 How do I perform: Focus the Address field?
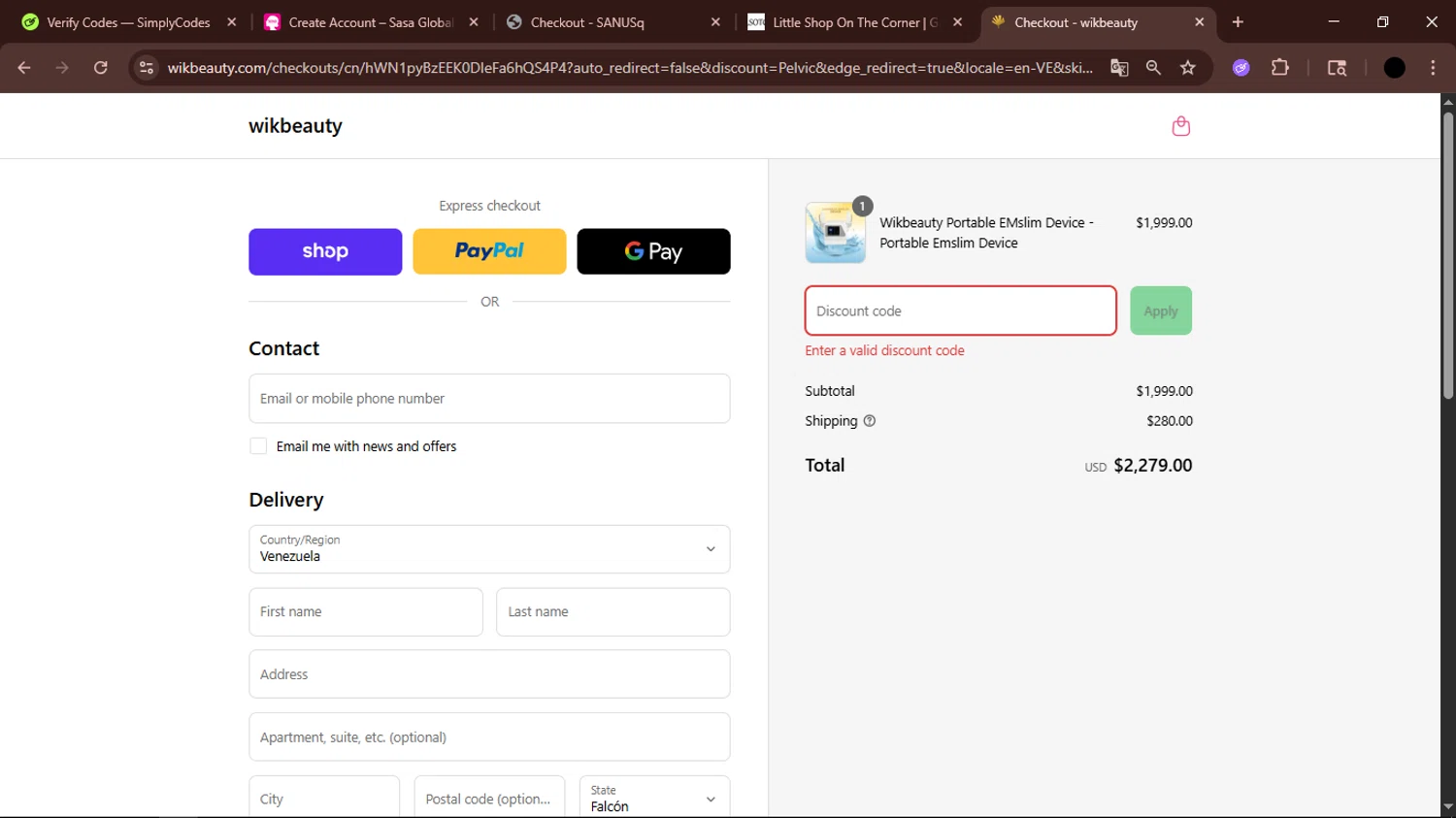pos(489,674)
